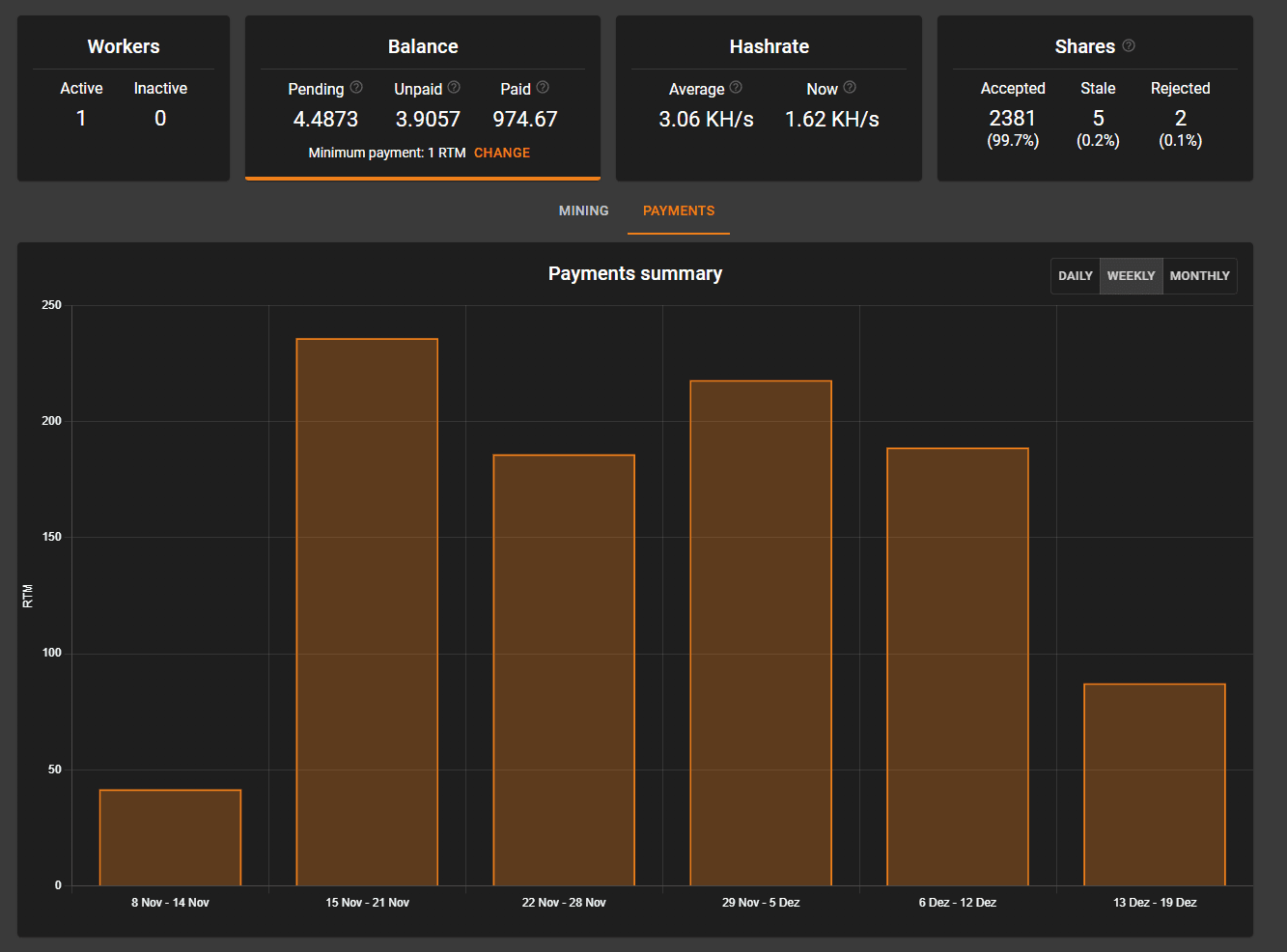Click CHANGE minimum payment link
The height and width of the screenshot is (952, 1287).
(502, 153)
